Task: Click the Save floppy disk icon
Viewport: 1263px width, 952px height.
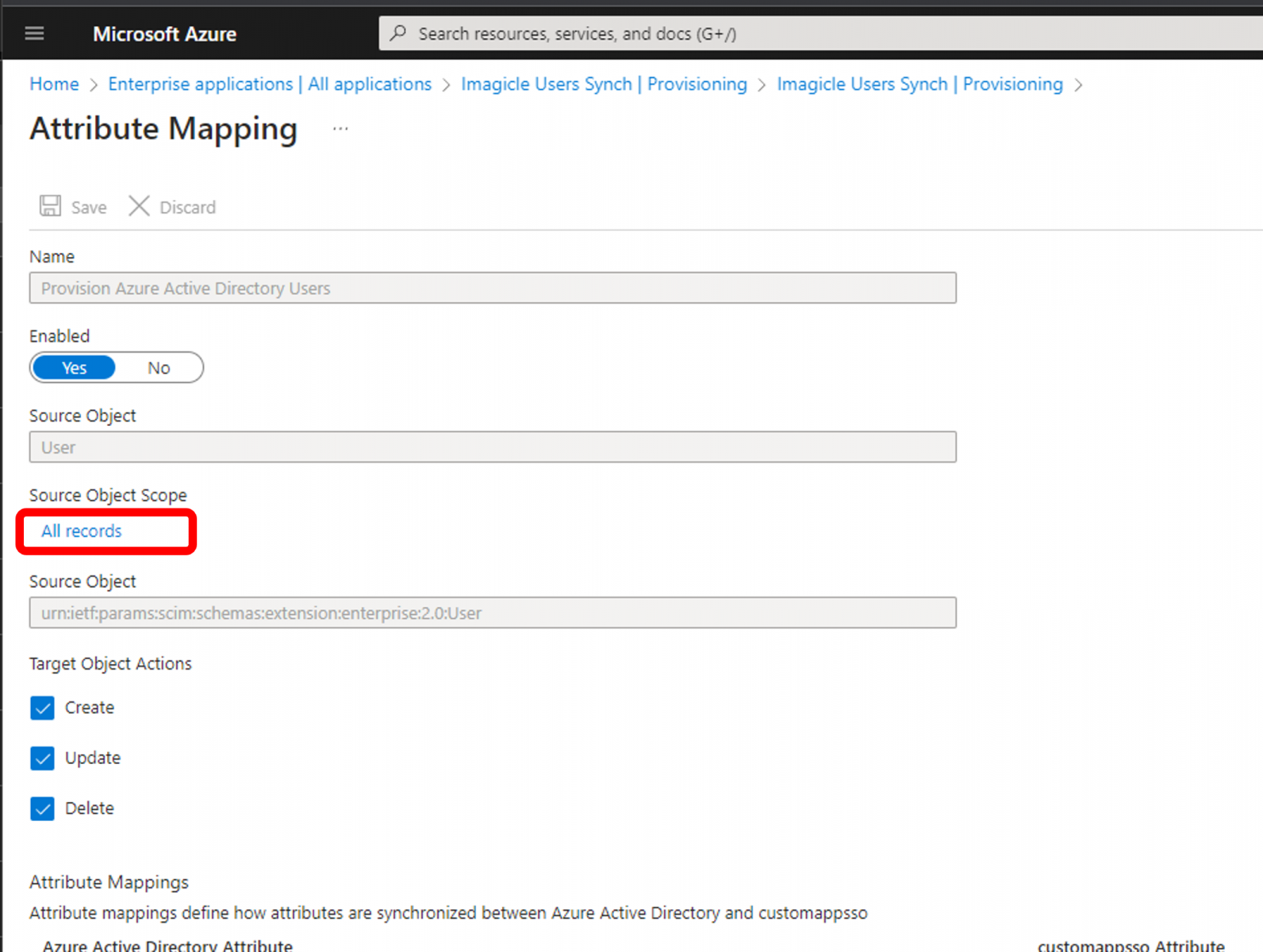Action: 51,206
